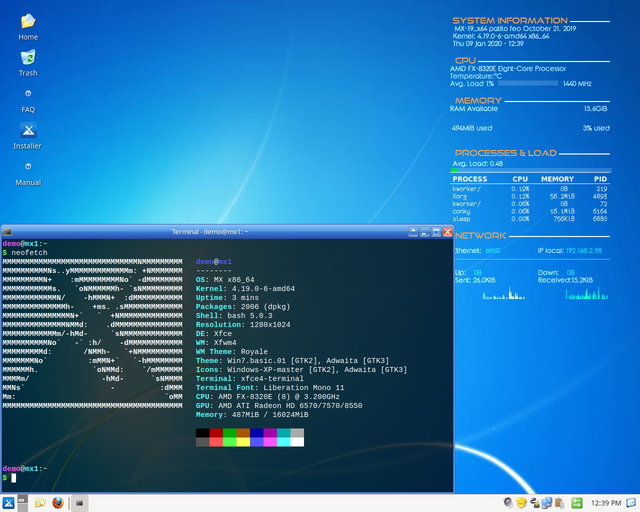Click the 'Theme: Win7.basic.01' line
Screen dimensions: 640x512
[x=292, y=361]
